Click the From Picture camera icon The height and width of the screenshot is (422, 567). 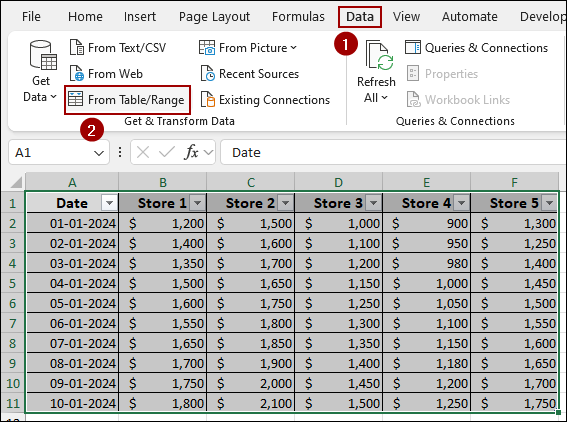[207, 47]
